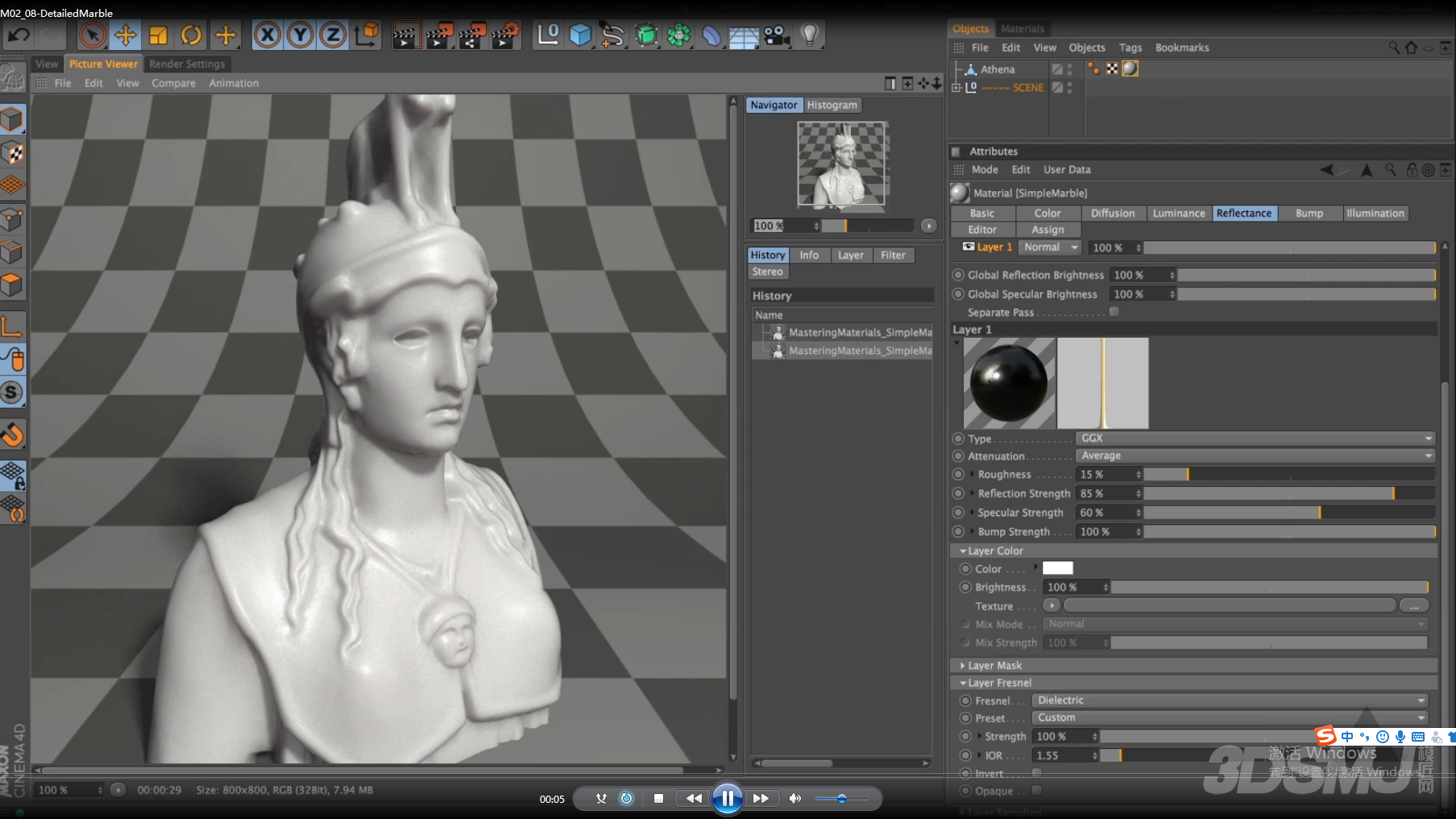The image size is (1456, 819).
Task: Activate the Rotate tool
Action: (192, 35)
